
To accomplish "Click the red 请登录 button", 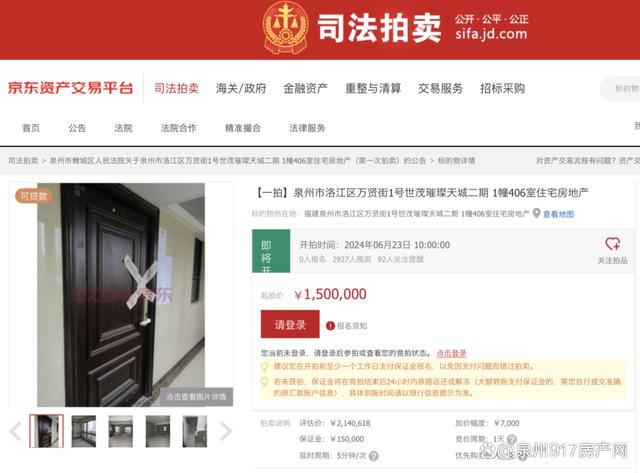I will 290,324.
